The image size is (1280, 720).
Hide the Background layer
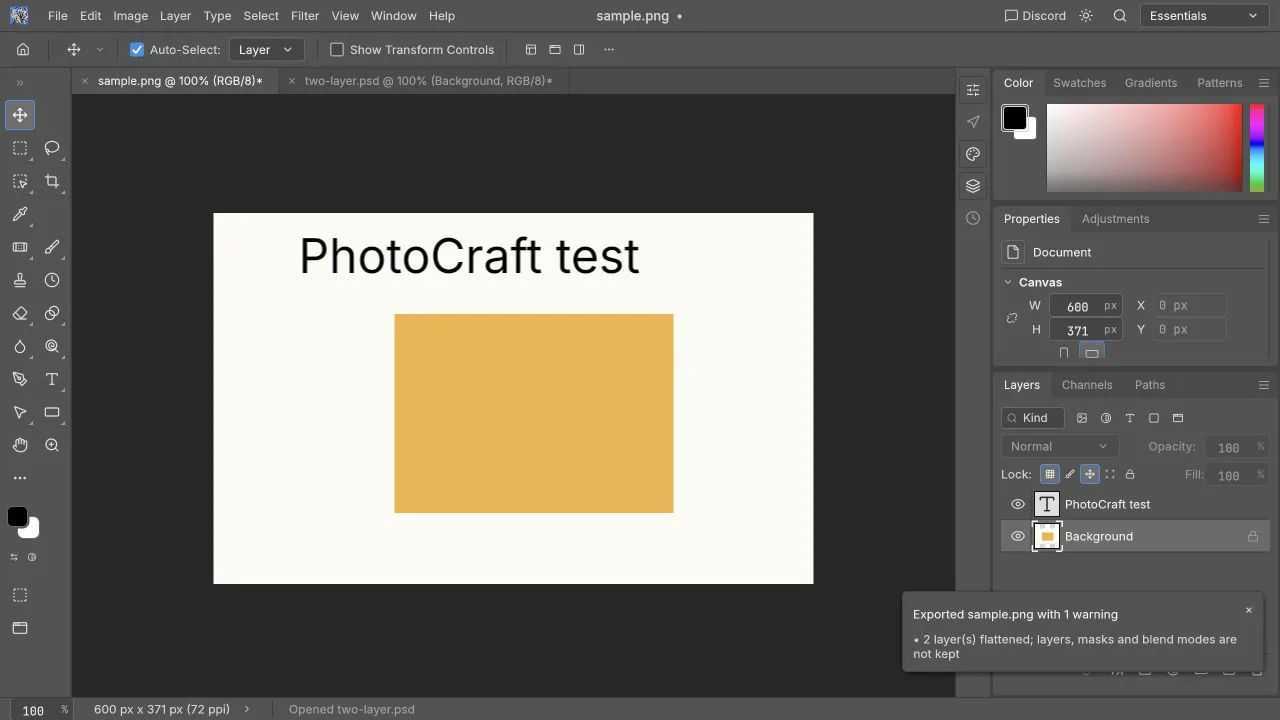[1018, 536]
